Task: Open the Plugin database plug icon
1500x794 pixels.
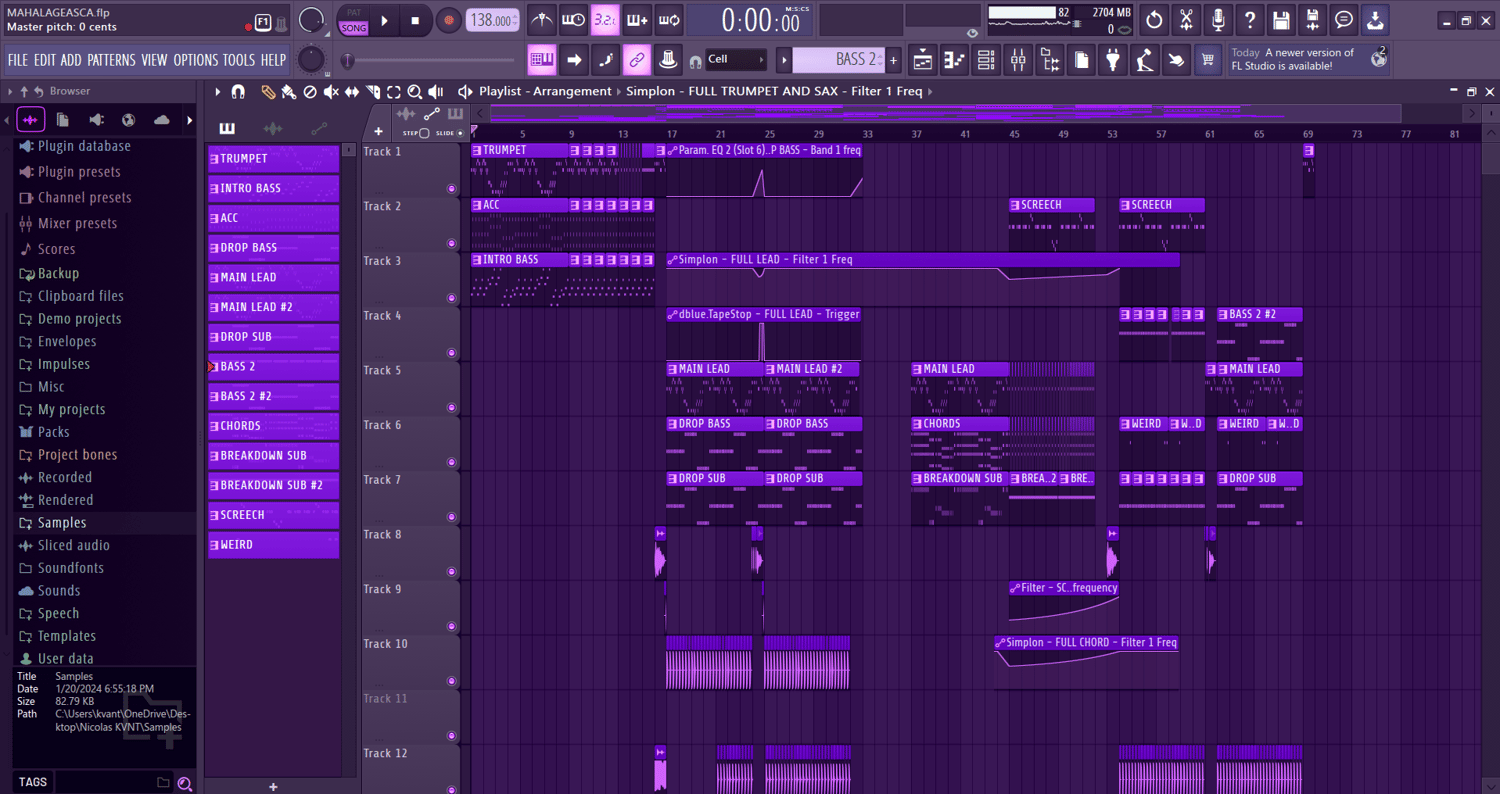Action: pos(1113,60)
